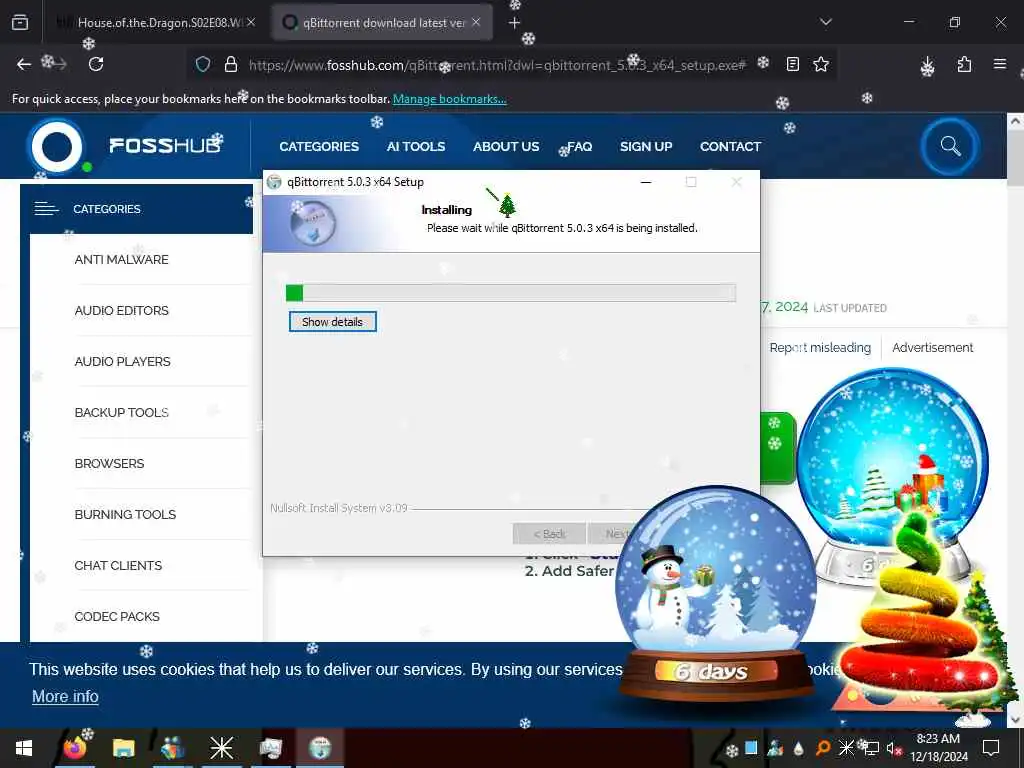Click the taskbar clock showing 8:23 AM
This screenshot has width=1024, height=768.
(x=938, y=748)
